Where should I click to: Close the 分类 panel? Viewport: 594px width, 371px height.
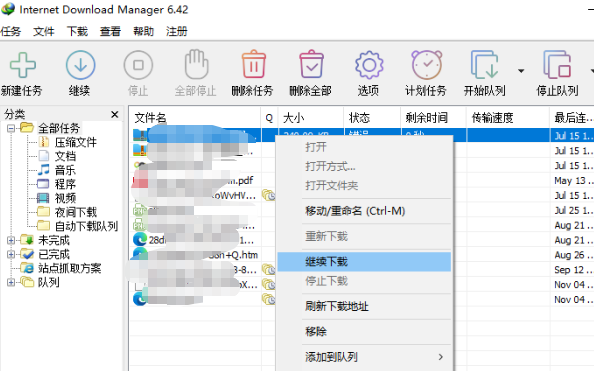coord(115,114)
